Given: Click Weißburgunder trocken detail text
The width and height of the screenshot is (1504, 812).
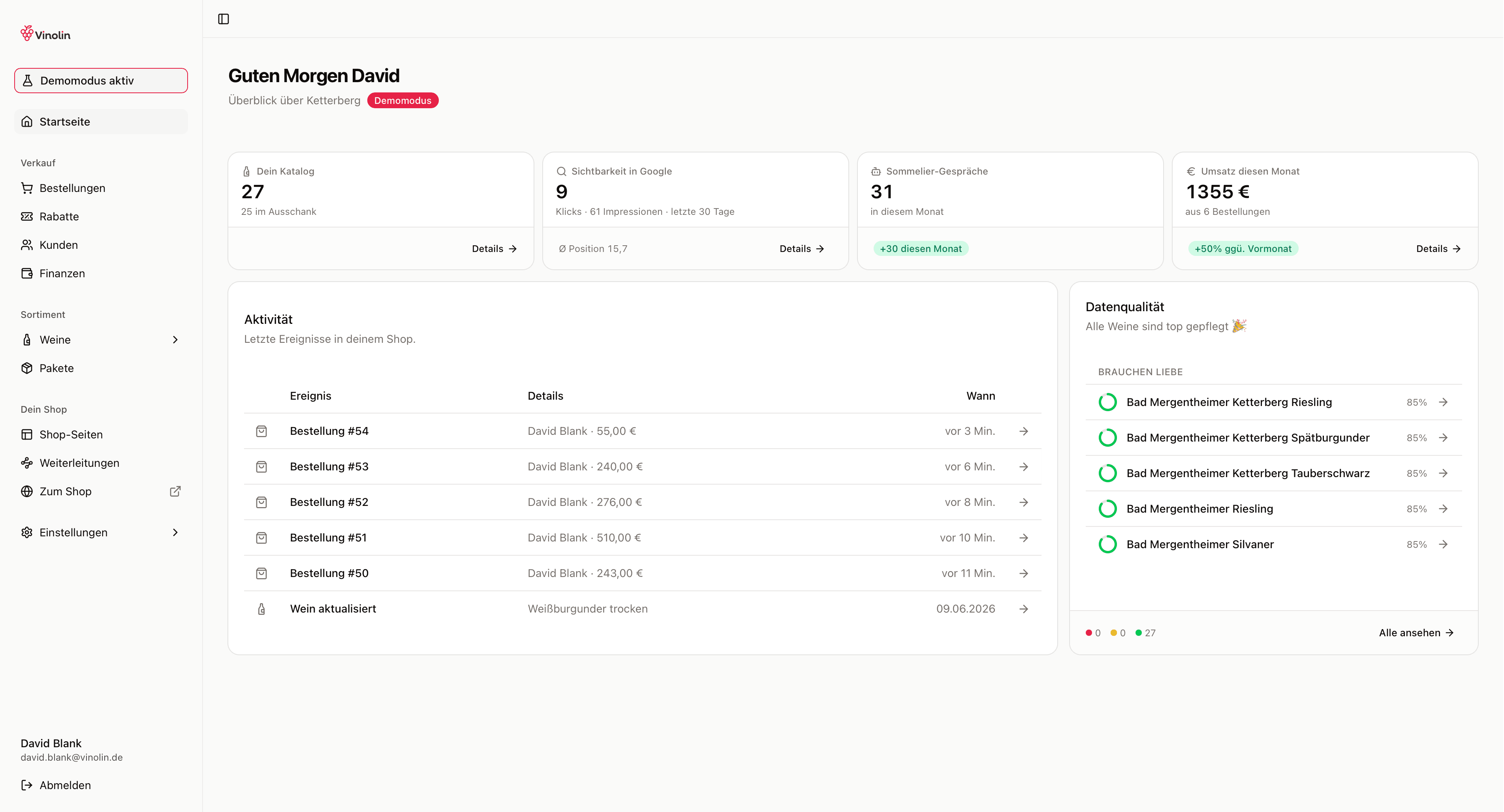Looking at the screenshot, I should point(587,609).
